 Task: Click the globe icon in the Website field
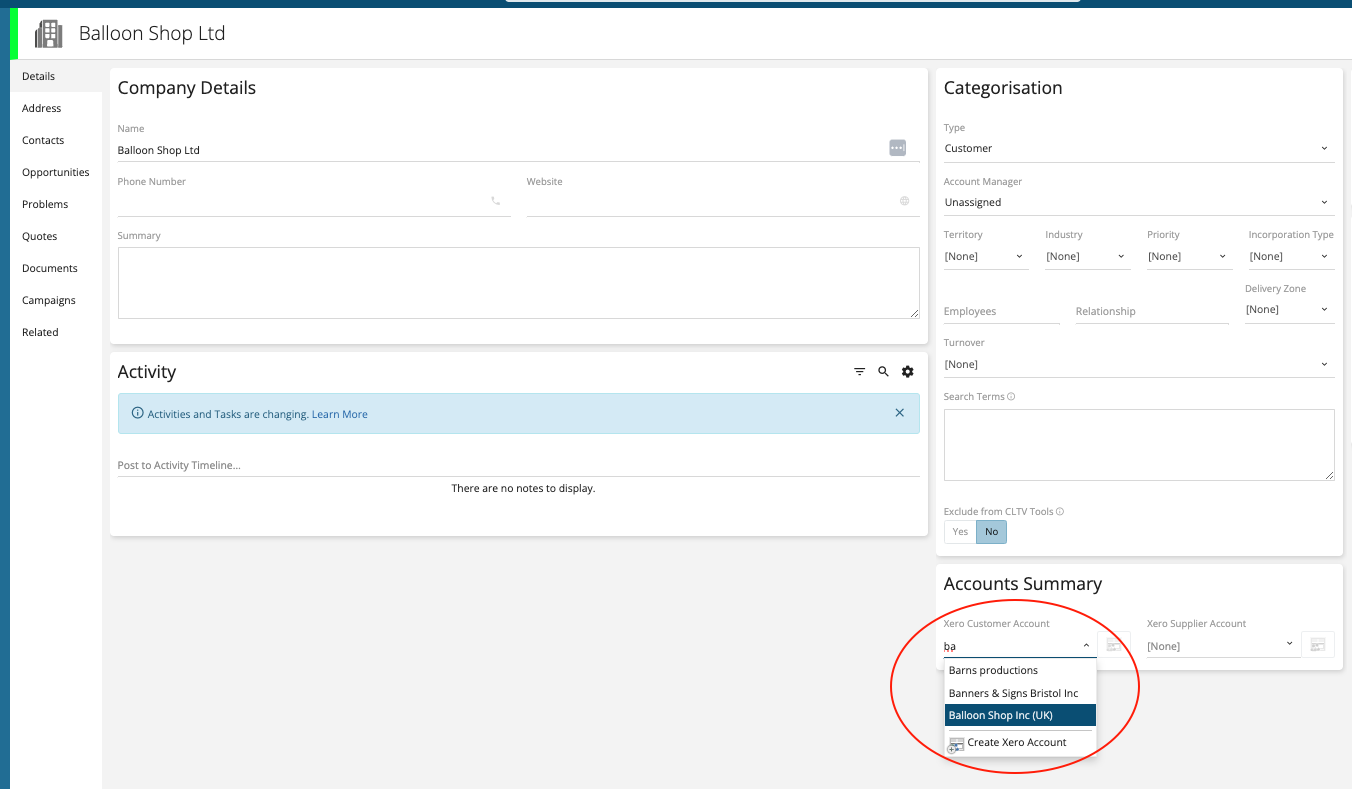click(904, 201)
